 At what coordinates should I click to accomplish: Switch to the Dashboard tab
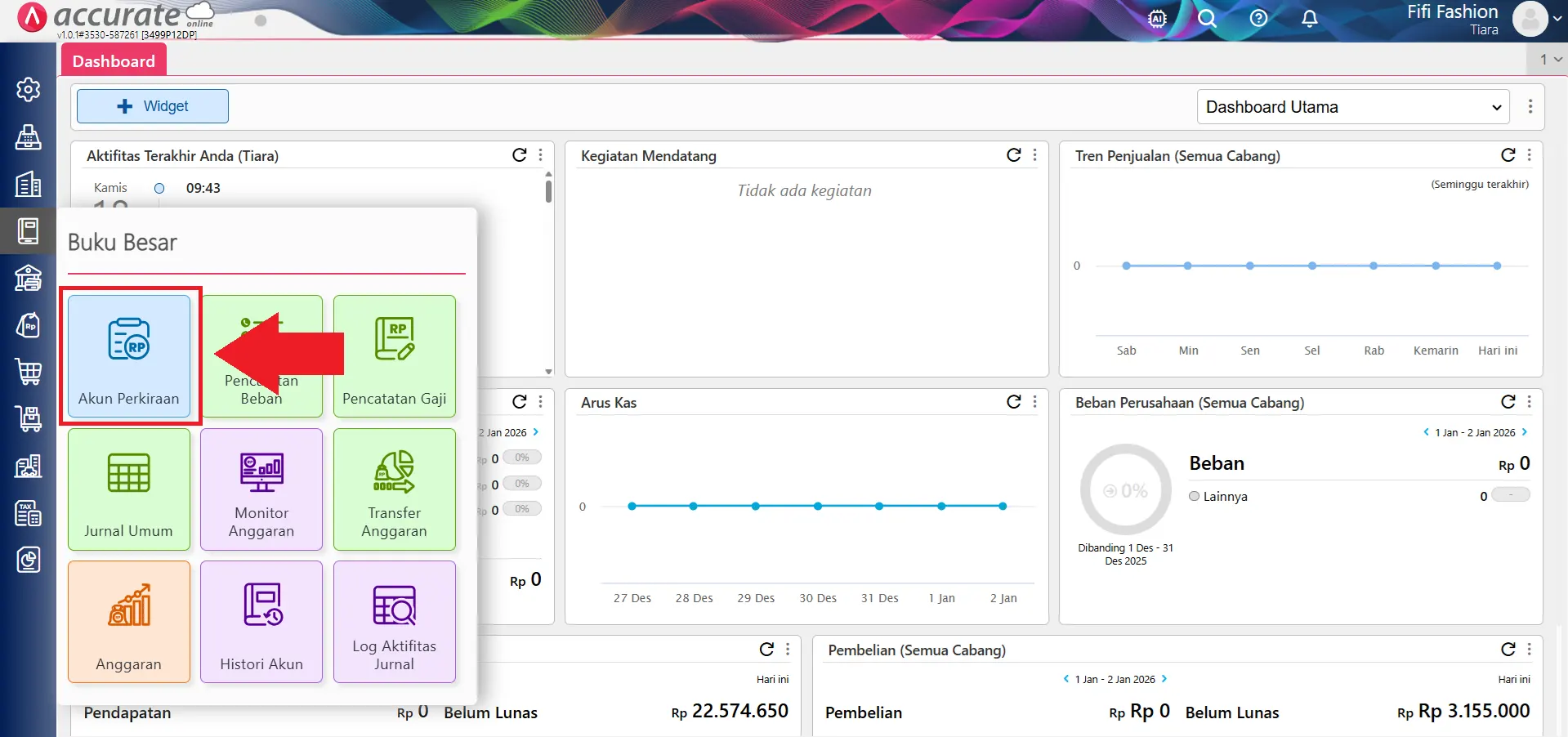114,61
